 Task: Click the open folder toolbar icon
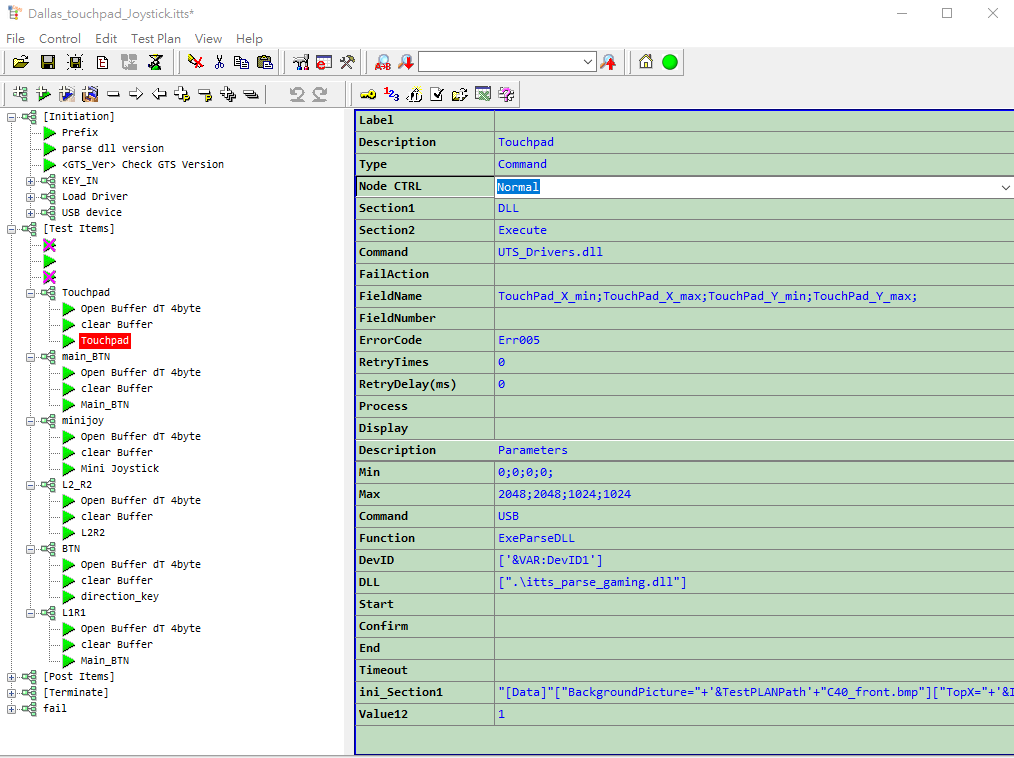pos(21,62)
